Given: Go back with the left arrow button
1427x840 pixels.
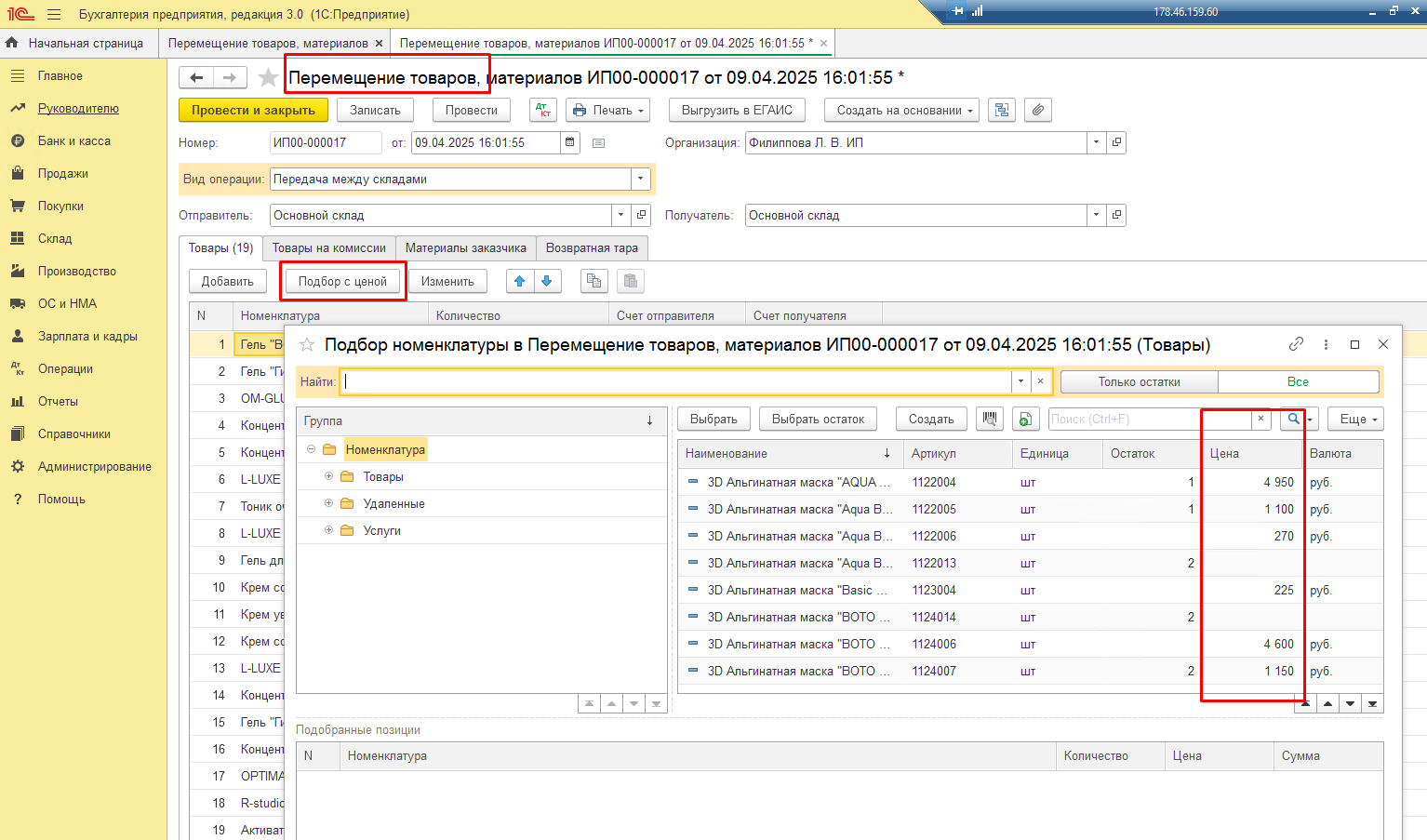Looking at the screenshot, I should tap(196, 77).
